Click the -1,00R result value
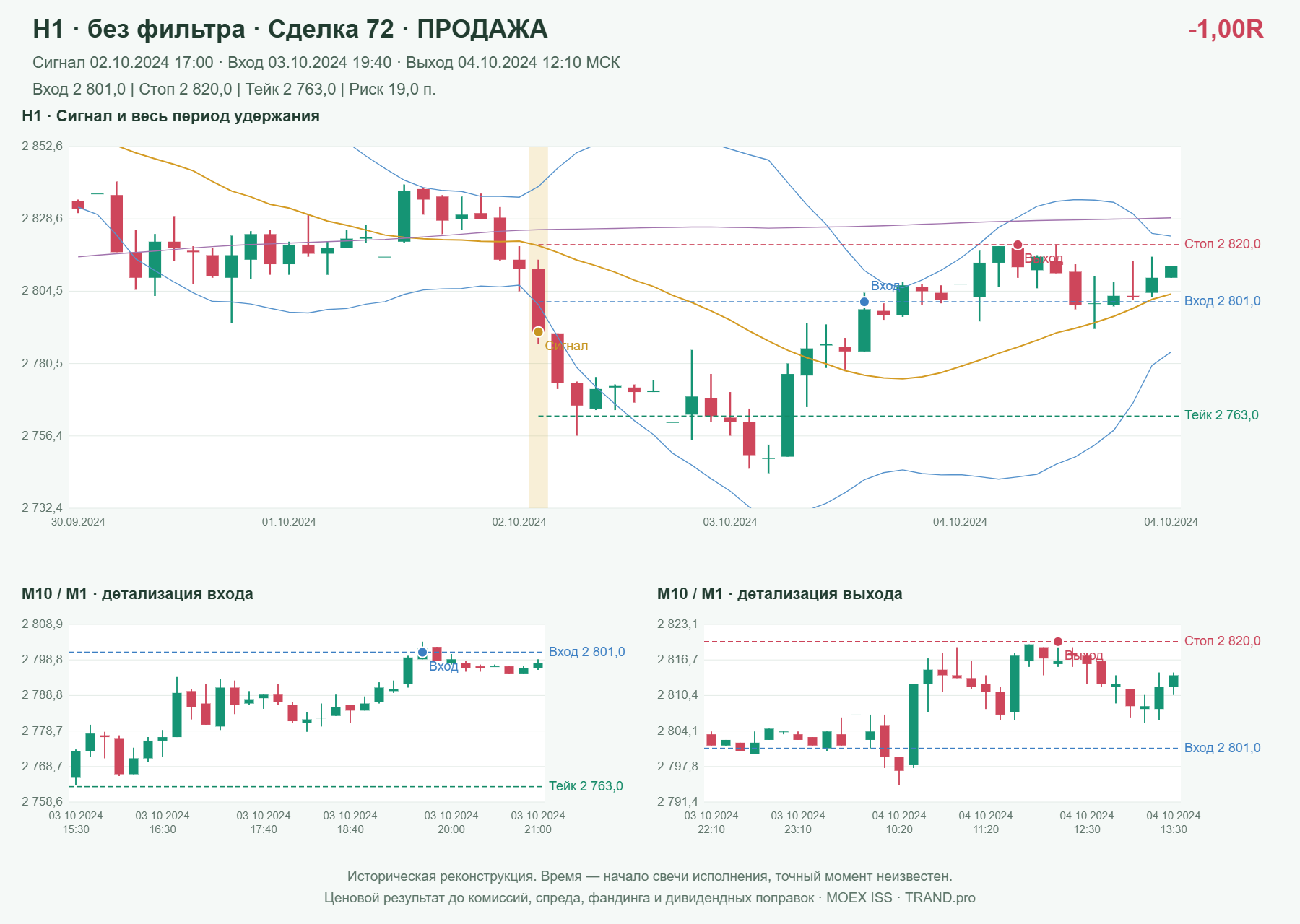 (x=1226, y=29)
